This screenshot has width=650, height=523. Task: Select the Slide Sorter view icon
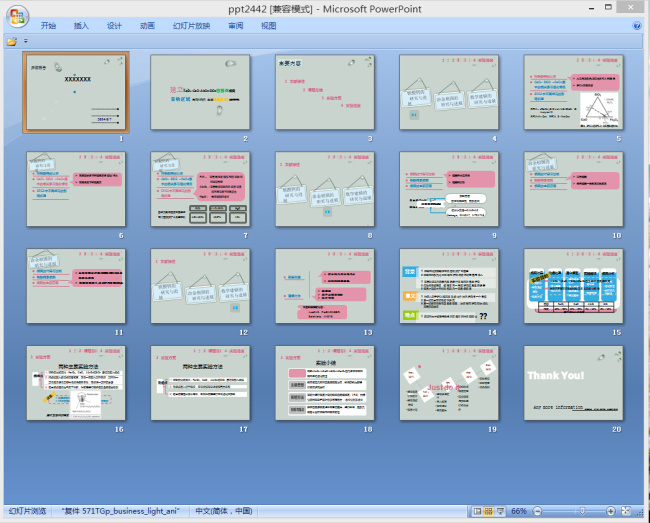pos(488,511)
